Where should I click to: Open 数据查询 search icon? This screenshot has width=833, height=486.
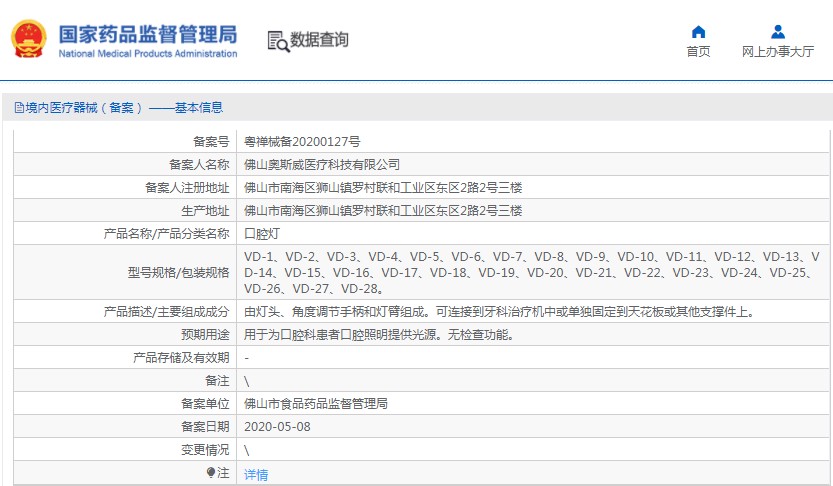(278, 41)
